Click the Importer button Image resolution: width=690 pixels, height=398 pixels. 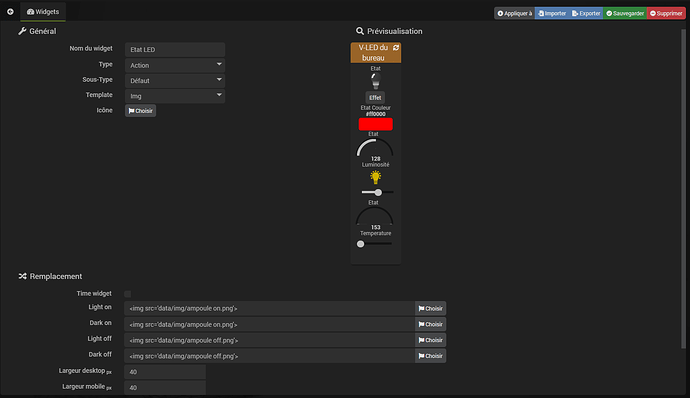[x=552, y=13]
